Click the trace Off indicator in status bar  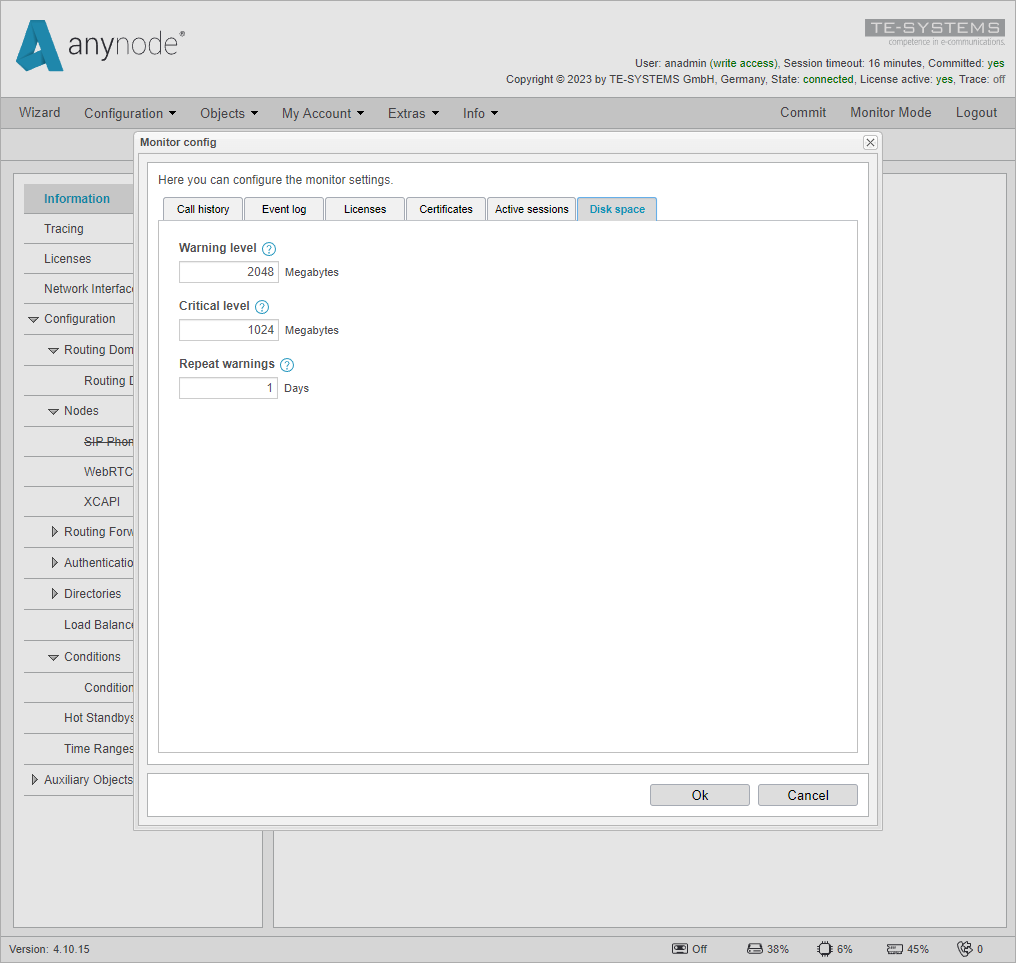[681, 948]
